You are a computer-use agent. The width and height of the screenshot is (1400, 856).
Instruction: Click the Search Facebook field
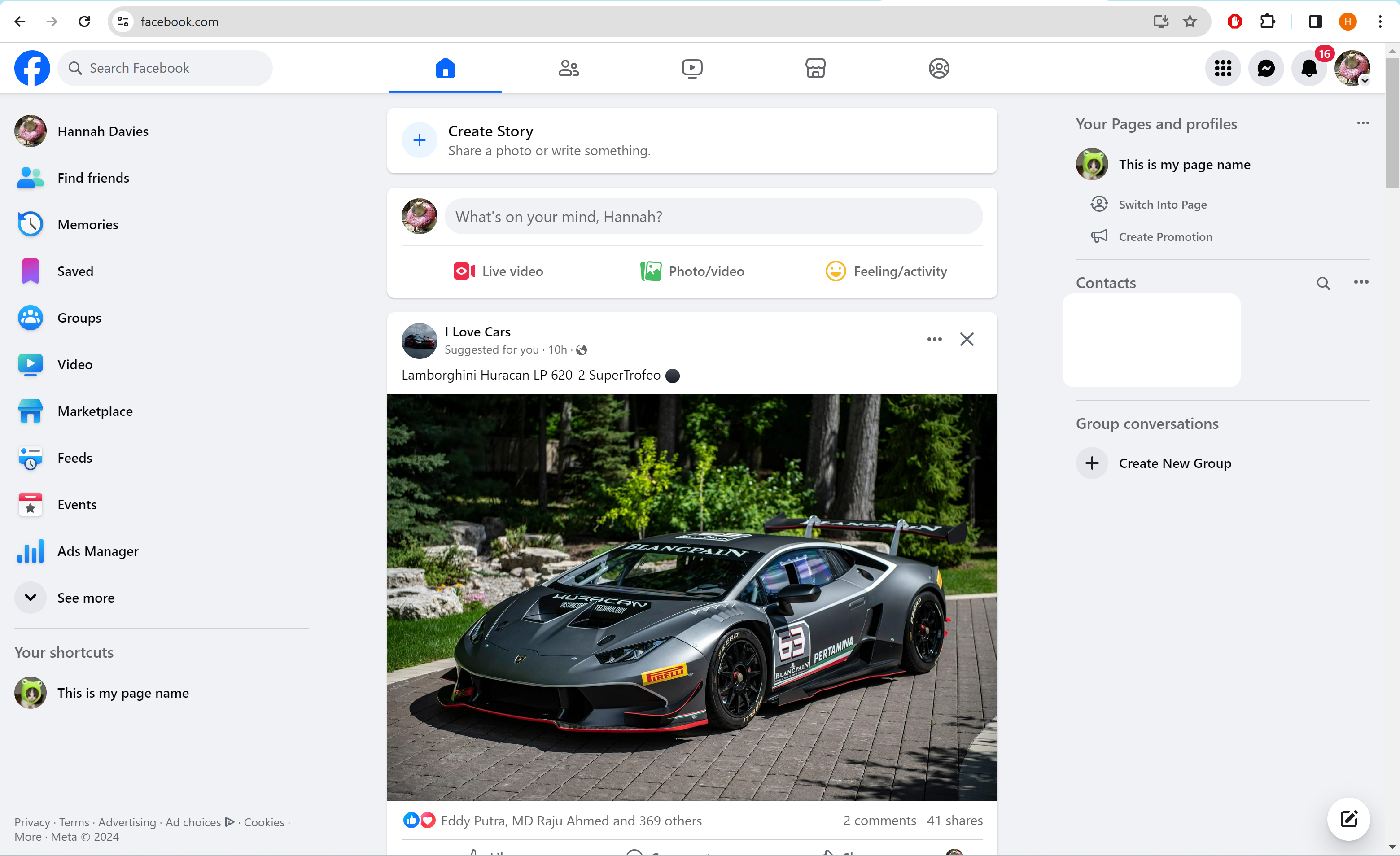[165, 68]
